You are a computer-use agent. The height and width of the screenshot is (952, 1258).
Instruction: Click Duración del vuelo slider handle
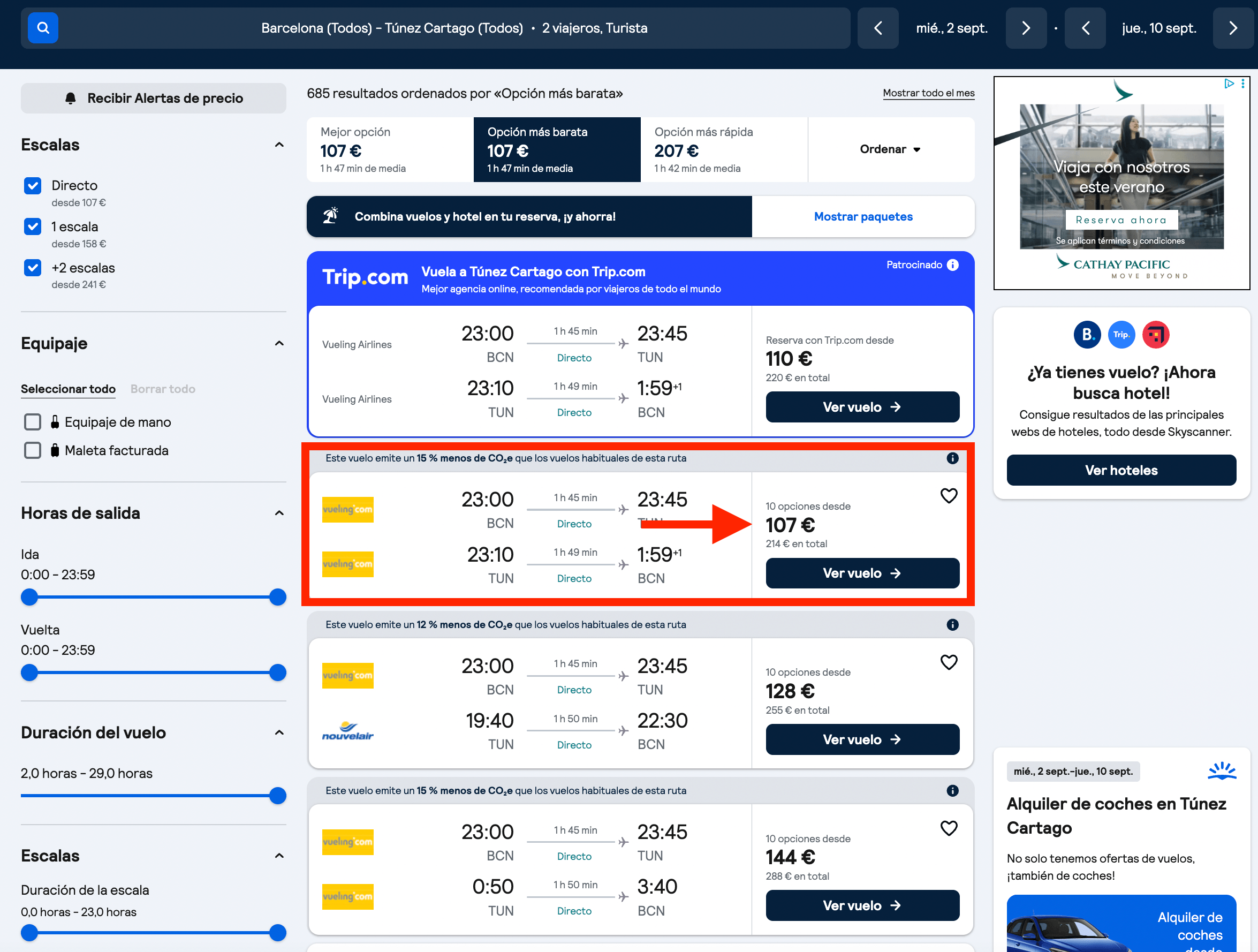point(277,796)
